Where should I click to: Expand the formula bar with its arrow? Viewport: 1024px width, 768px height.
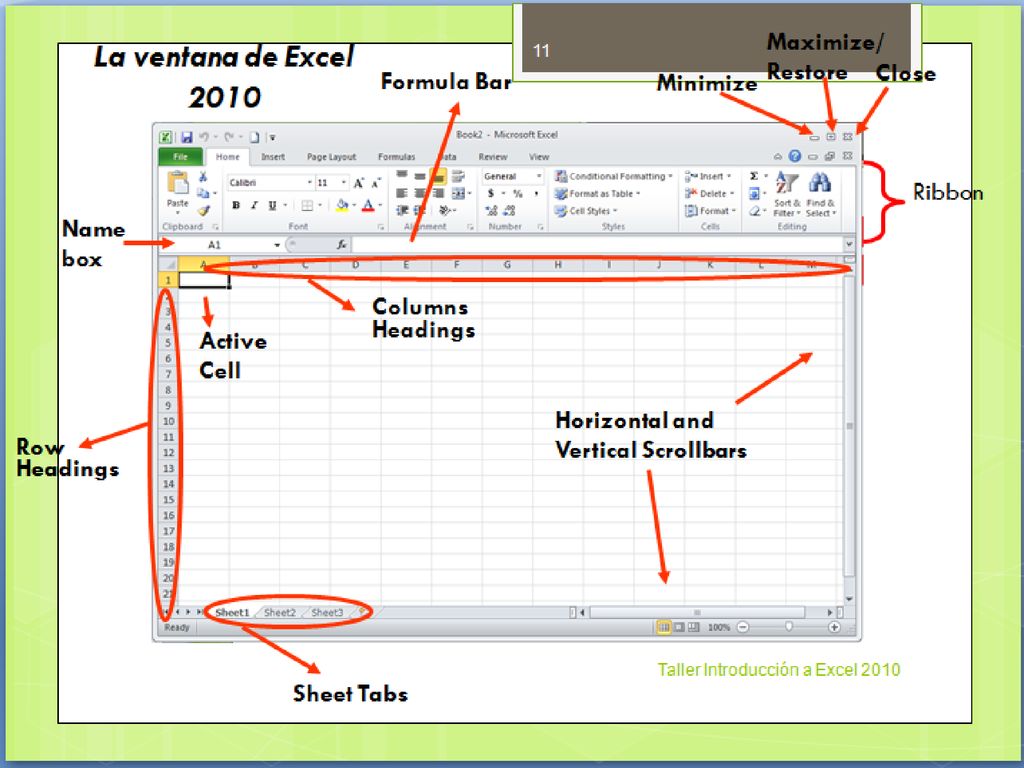tap(848, 244)
